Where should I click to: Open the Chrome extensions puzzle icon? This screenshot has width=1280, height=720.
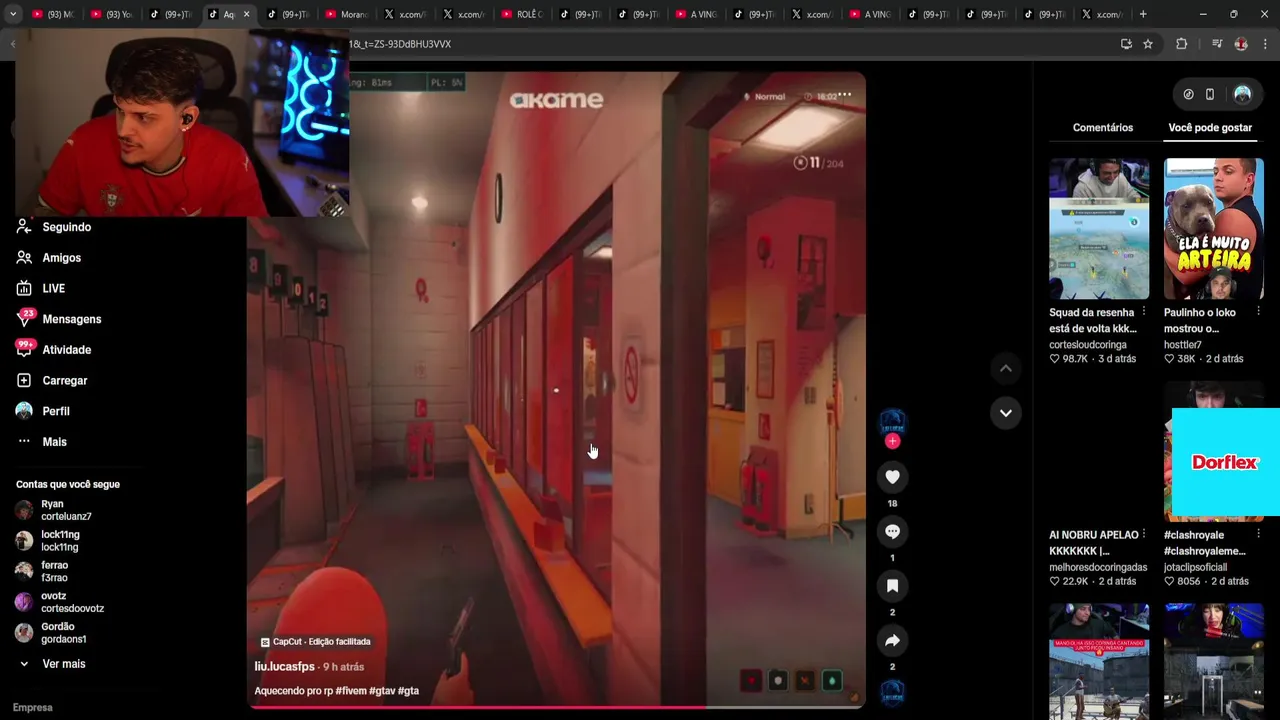tap(1181, 44)
